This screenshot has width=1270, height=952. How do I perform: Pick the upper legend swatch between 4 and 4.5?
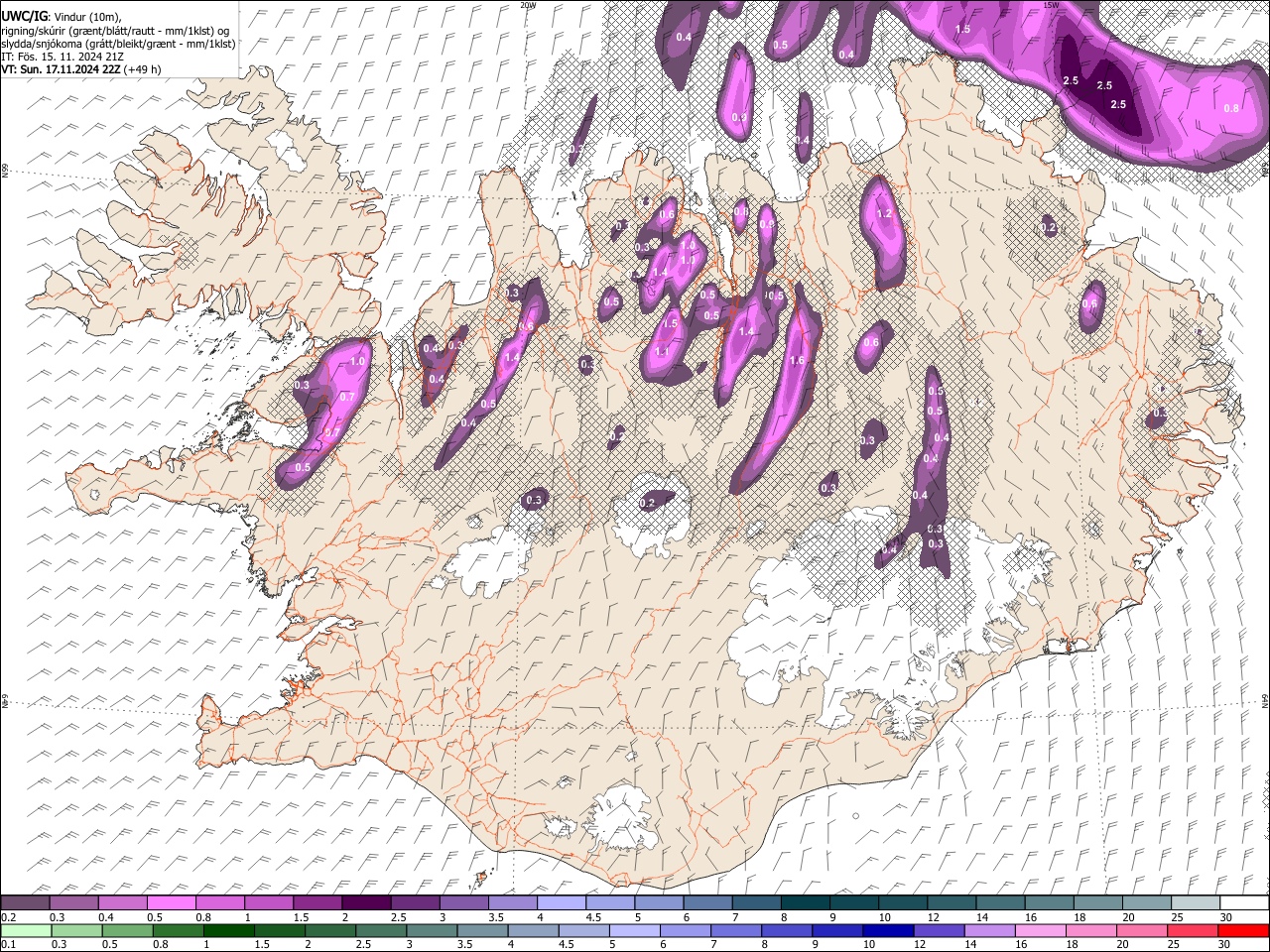click(x=563, y=903)
